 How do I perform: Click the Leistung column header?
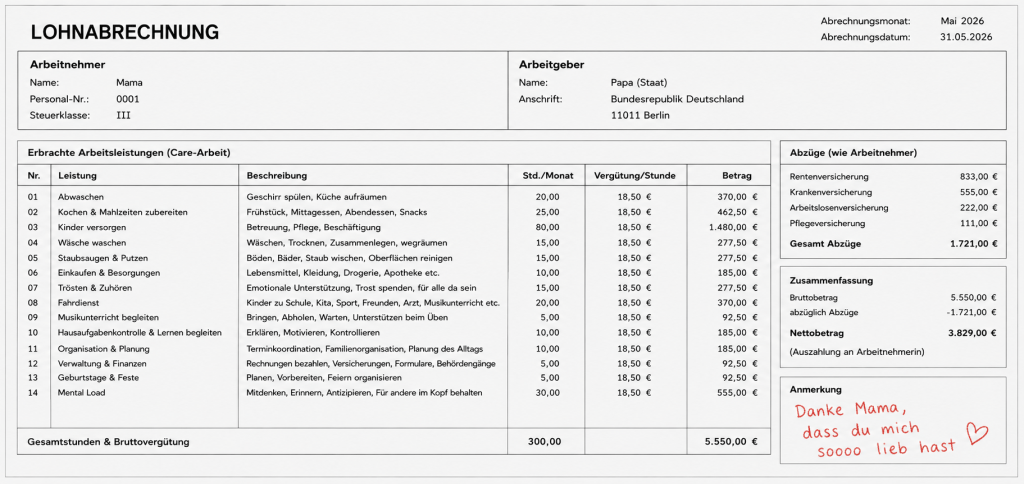78,176
